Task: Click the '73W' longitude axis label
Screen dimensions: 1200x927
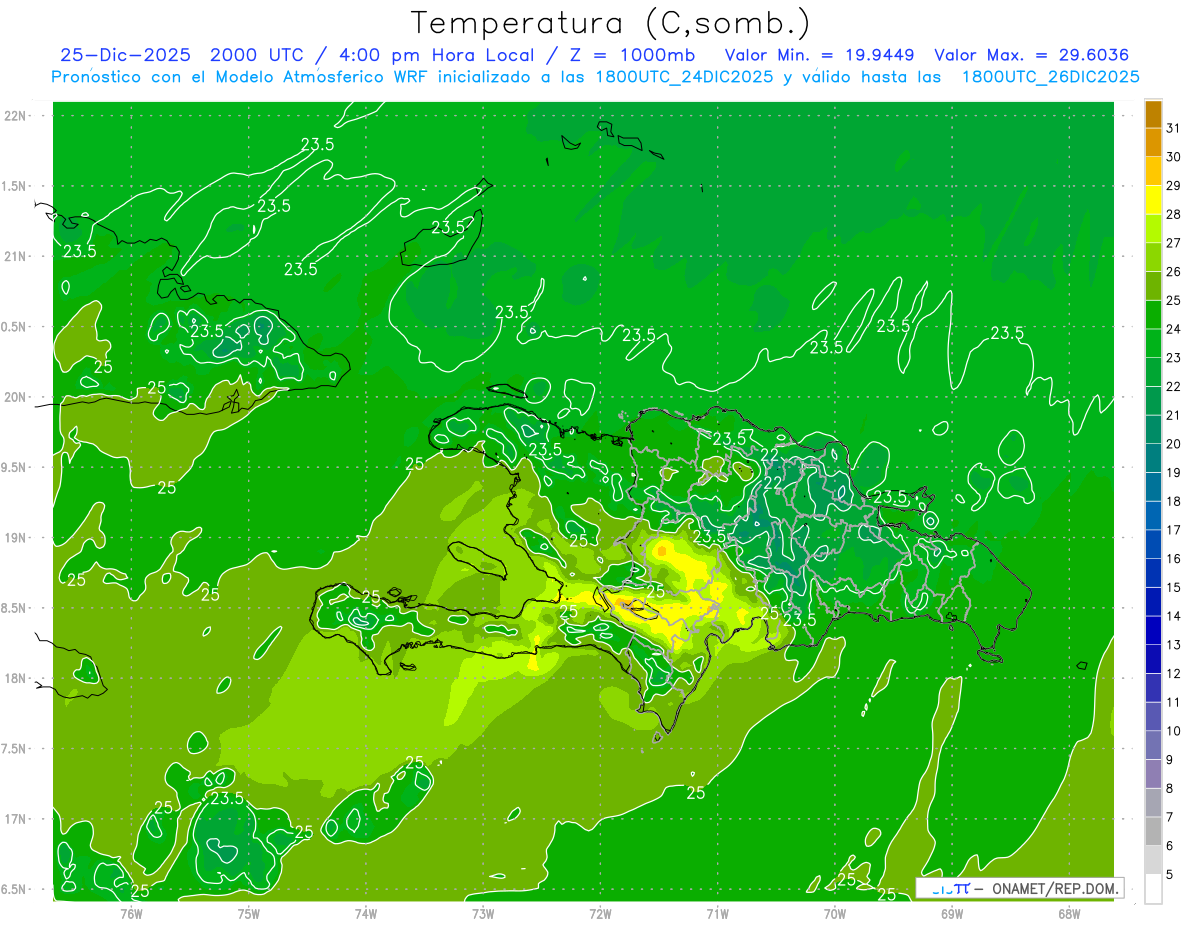Action: (483, 913)
